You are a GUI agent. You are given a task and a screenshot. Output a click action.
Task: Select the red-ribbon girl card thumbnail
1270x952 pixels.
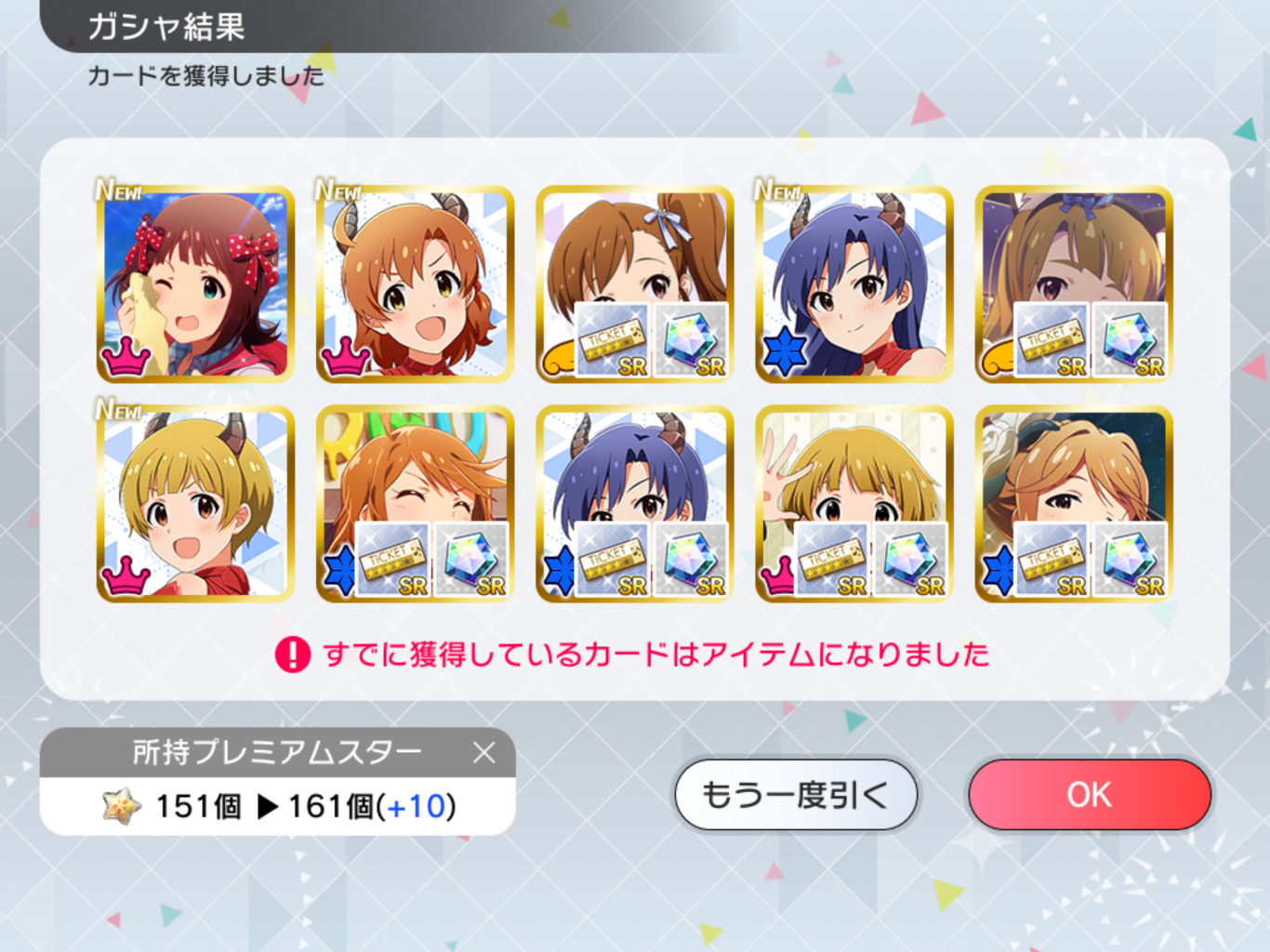(195, 284)
